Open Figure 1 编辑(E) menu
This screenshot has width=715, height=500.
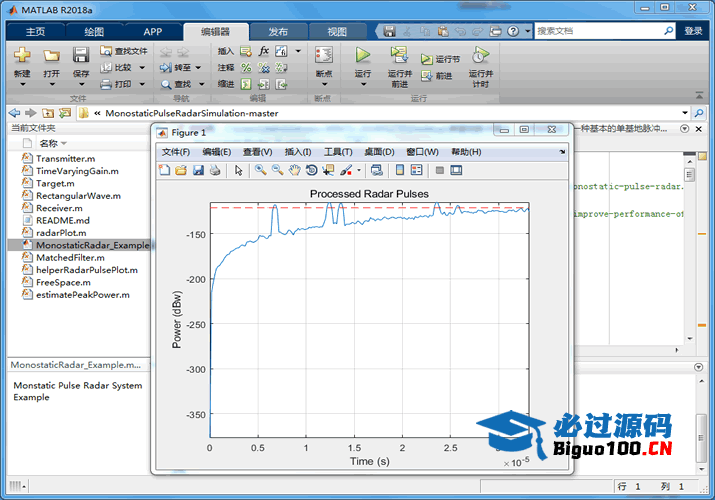tap(217, 152)
